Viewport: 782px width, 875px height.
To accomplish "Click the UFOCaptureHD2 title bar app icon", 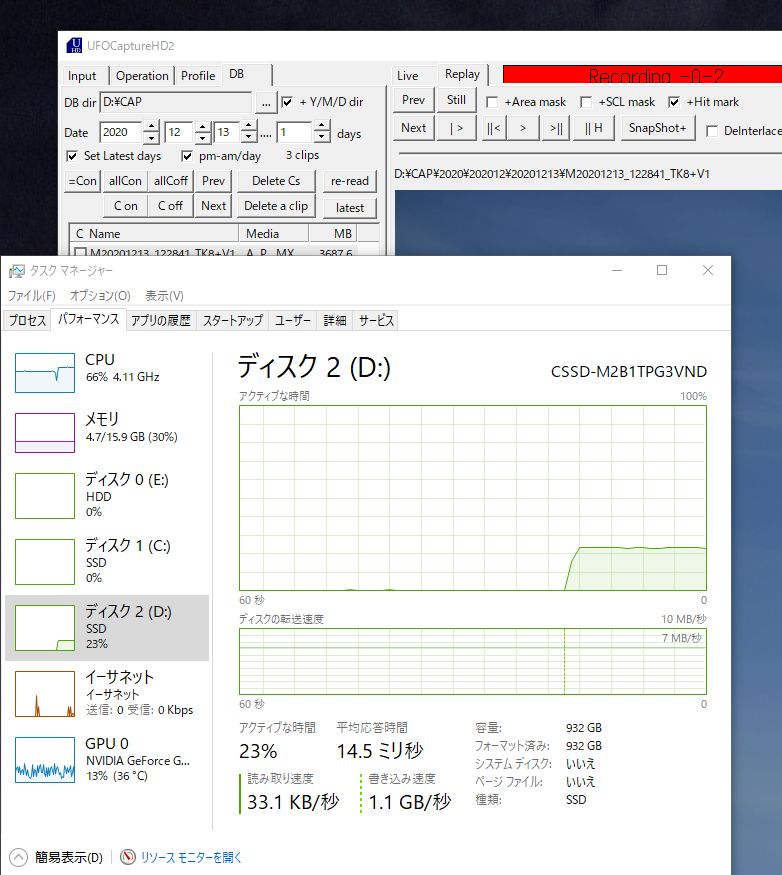I will coord(75,46).
